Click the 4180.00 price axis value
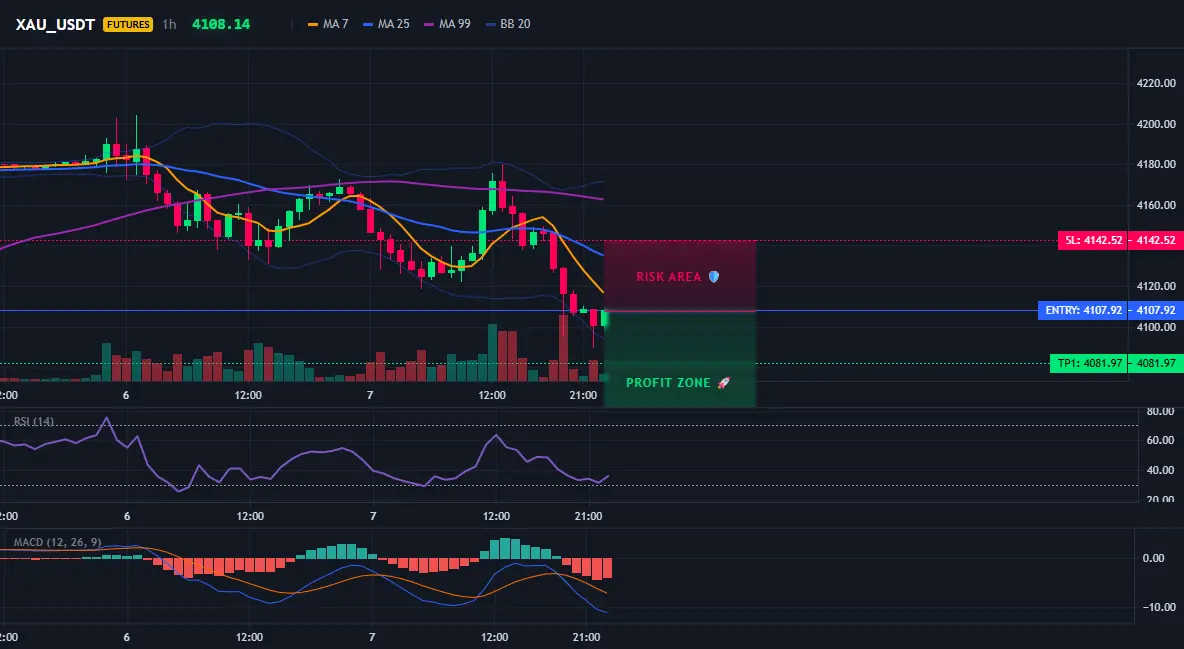Screen dimensions: 1184x649 coord(1156,164)
